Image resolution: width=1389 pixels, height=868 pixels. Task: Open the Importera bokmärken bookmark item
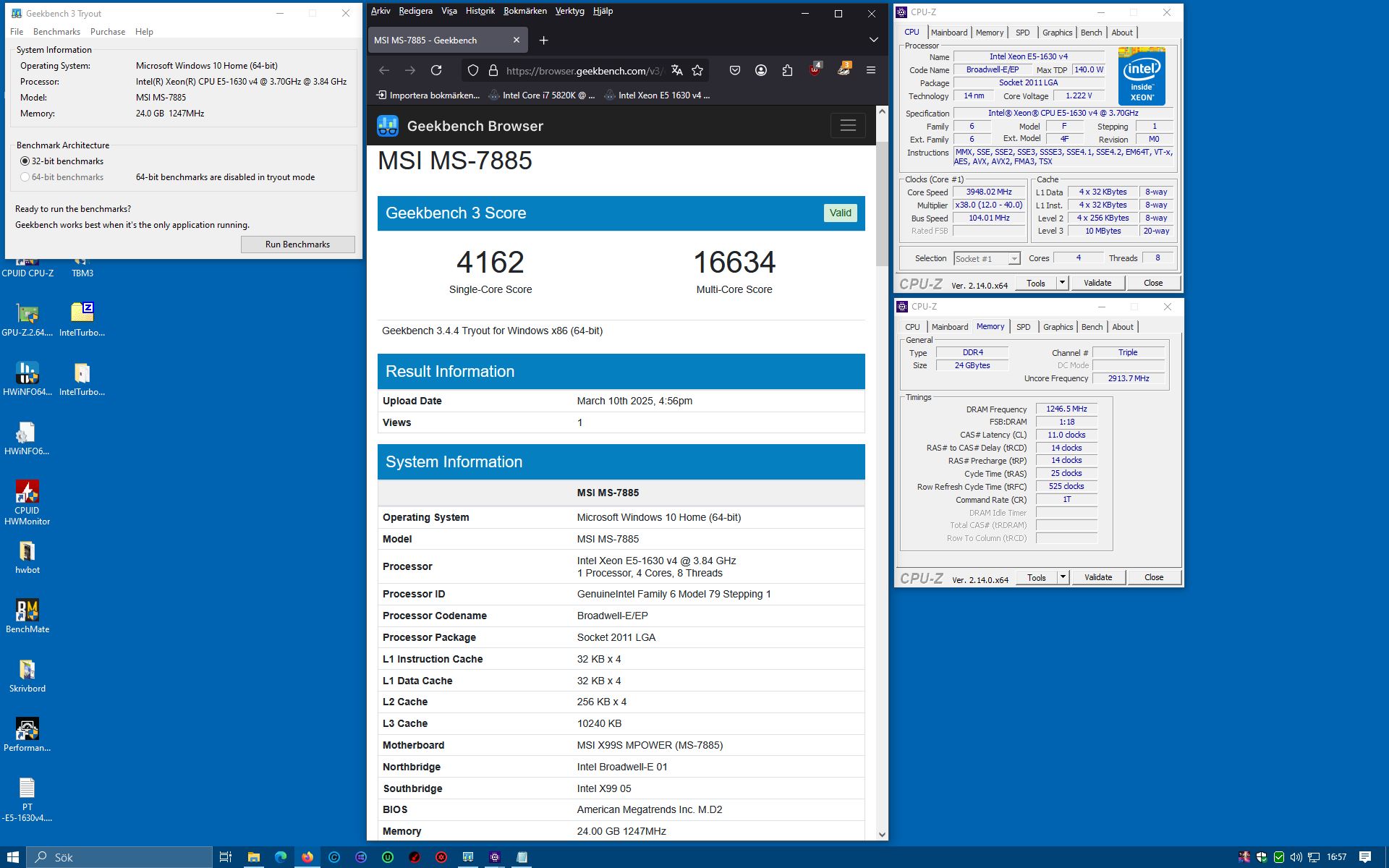(428, 95)
